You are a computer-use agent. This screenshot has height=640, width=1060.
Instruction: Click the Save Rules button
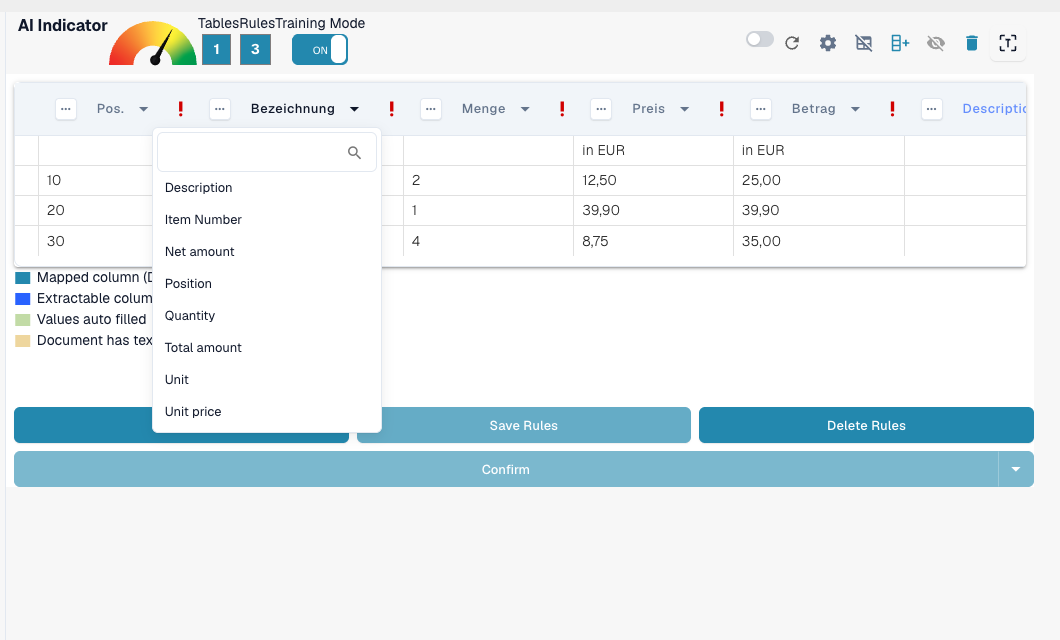click(524, 425)
